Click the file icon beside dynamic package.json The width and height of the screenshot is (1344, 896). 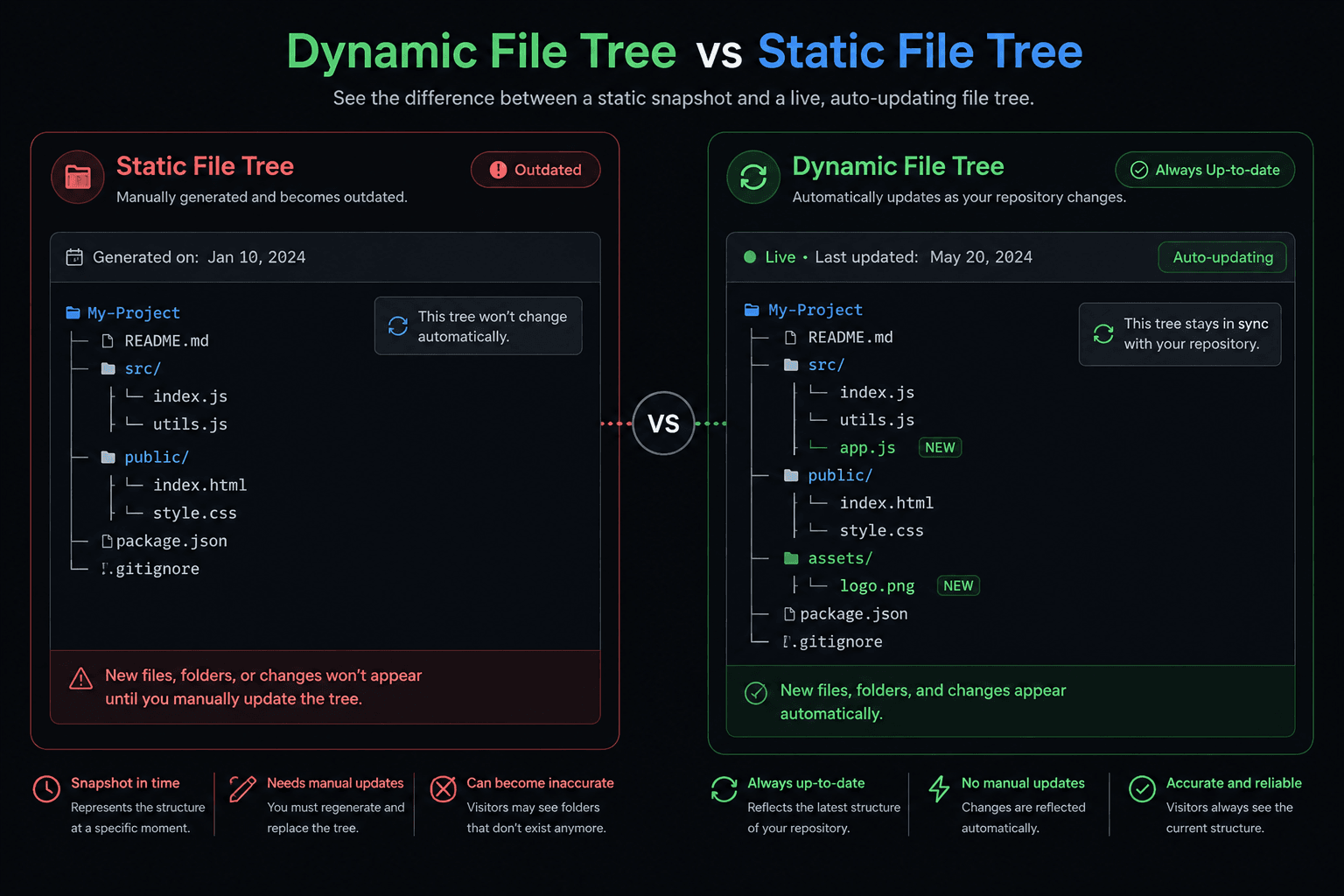(x=789, y=614)
